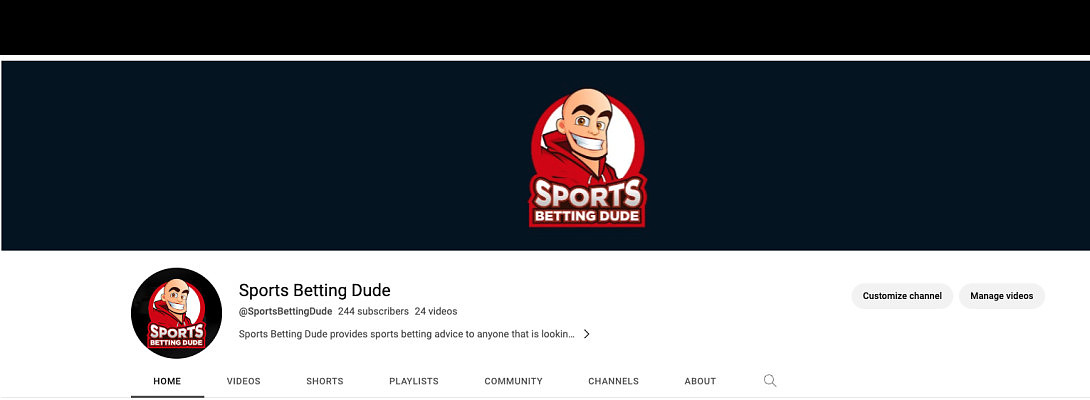Go to the SHORTS tab
The height and width of the screenshot is (400, 1090).
tap(325, 381)
